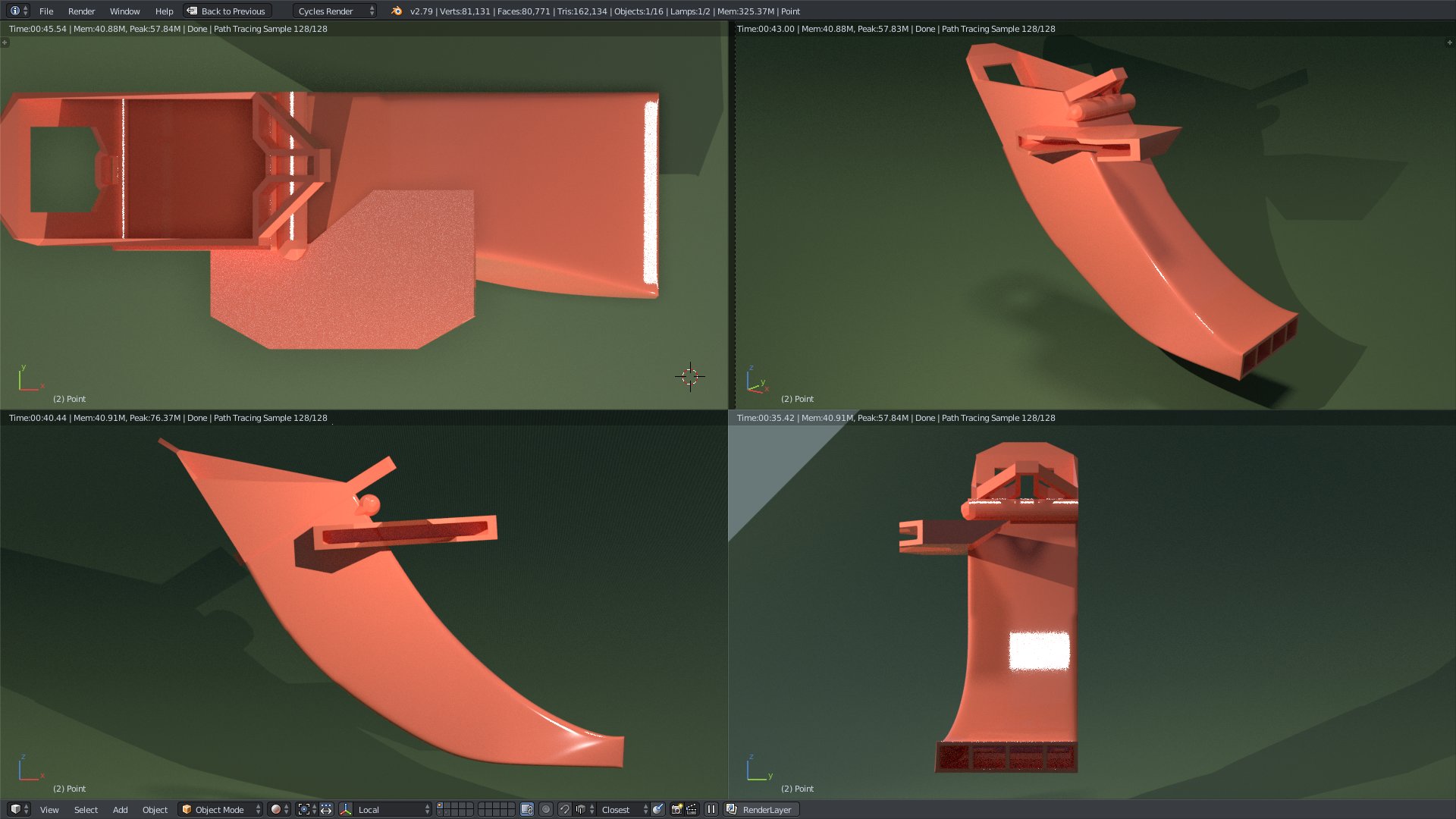This screenshot has height=819, width=1456.
Task: Click the axis gizmo in bottom-left viewport
Action: tap(30, 767)
